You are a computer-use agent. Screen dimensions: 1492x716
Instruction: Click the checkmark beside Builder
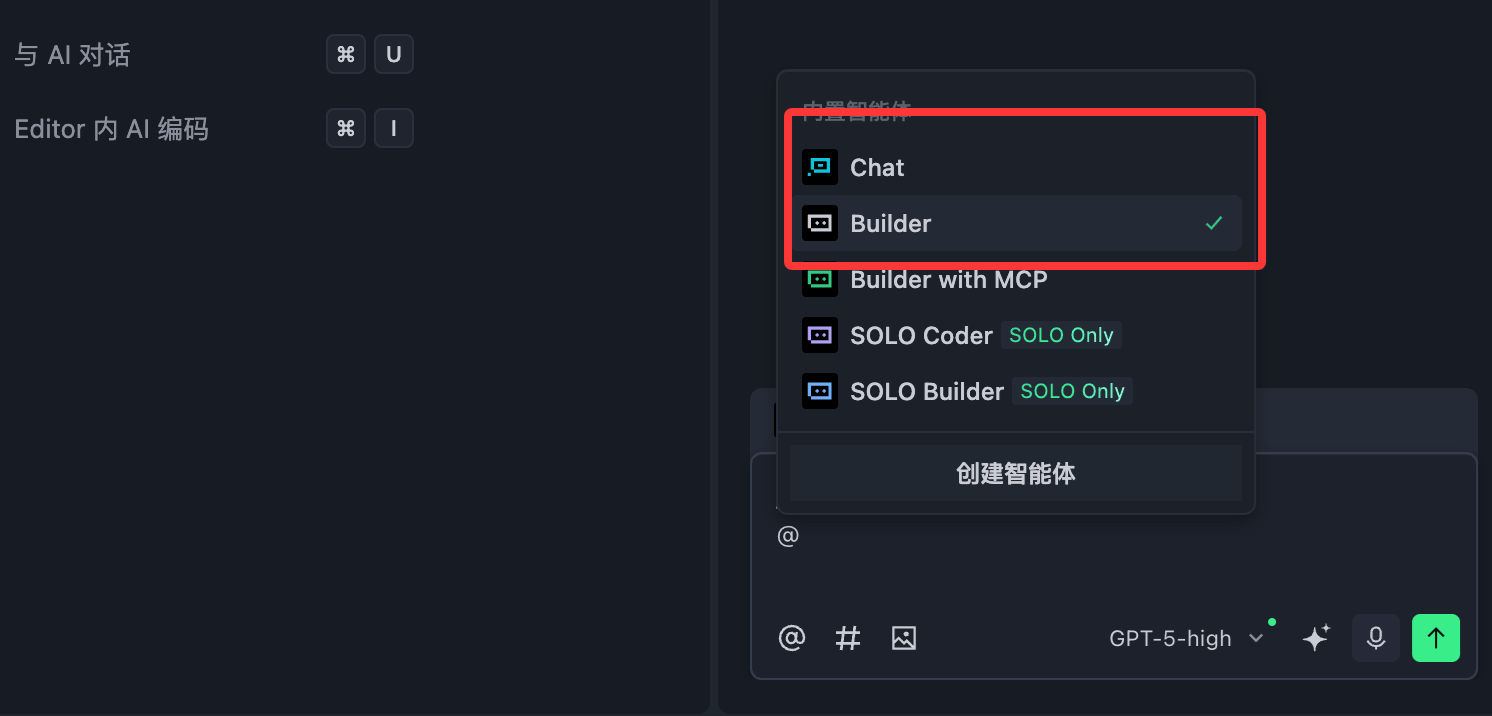tap(1214, 223)
